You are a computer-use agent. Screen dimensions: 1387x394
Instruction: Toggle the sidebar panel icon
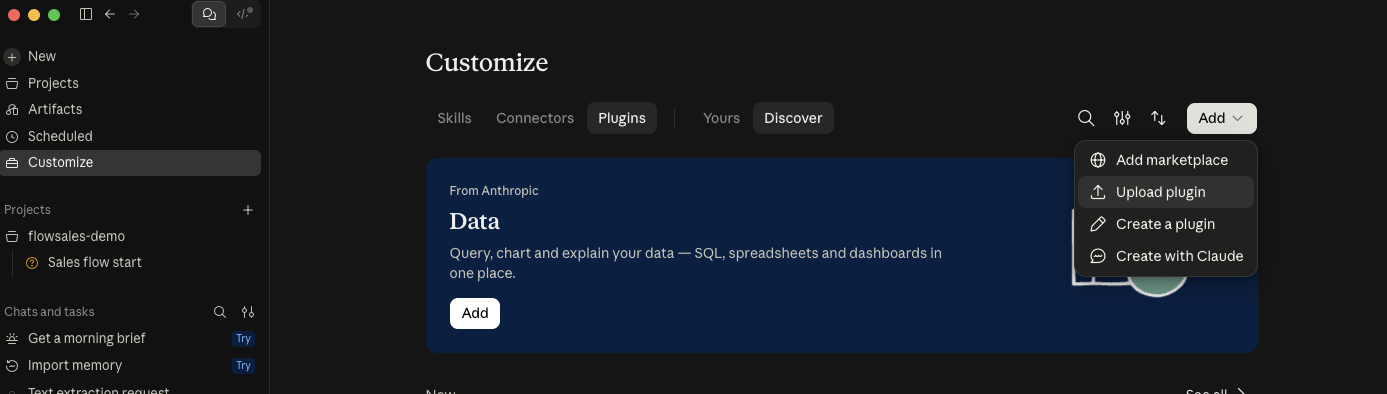86,14
